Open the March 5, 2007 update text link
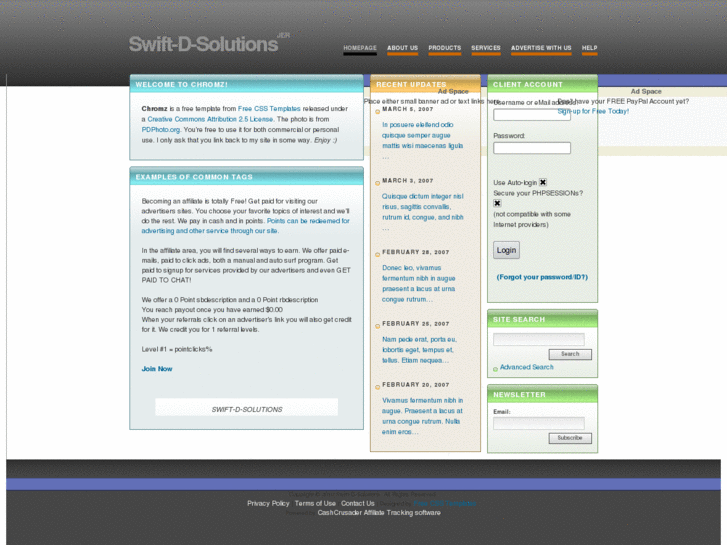The width and height of the screenshot is (727, 545). click(422, 135)
